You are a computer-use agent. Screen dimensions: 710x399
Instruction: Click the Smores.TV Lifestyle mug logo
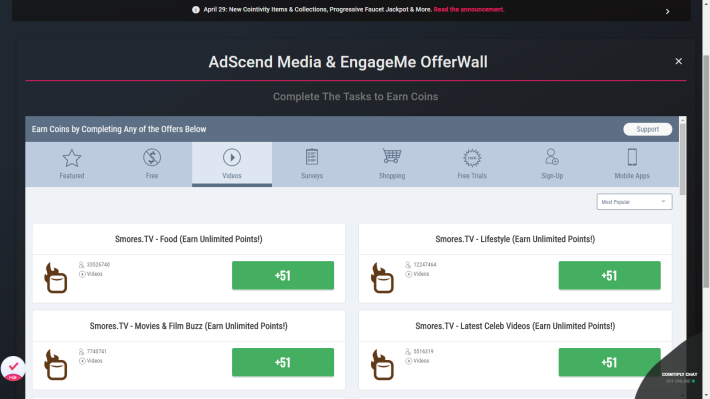pos(382,278)
